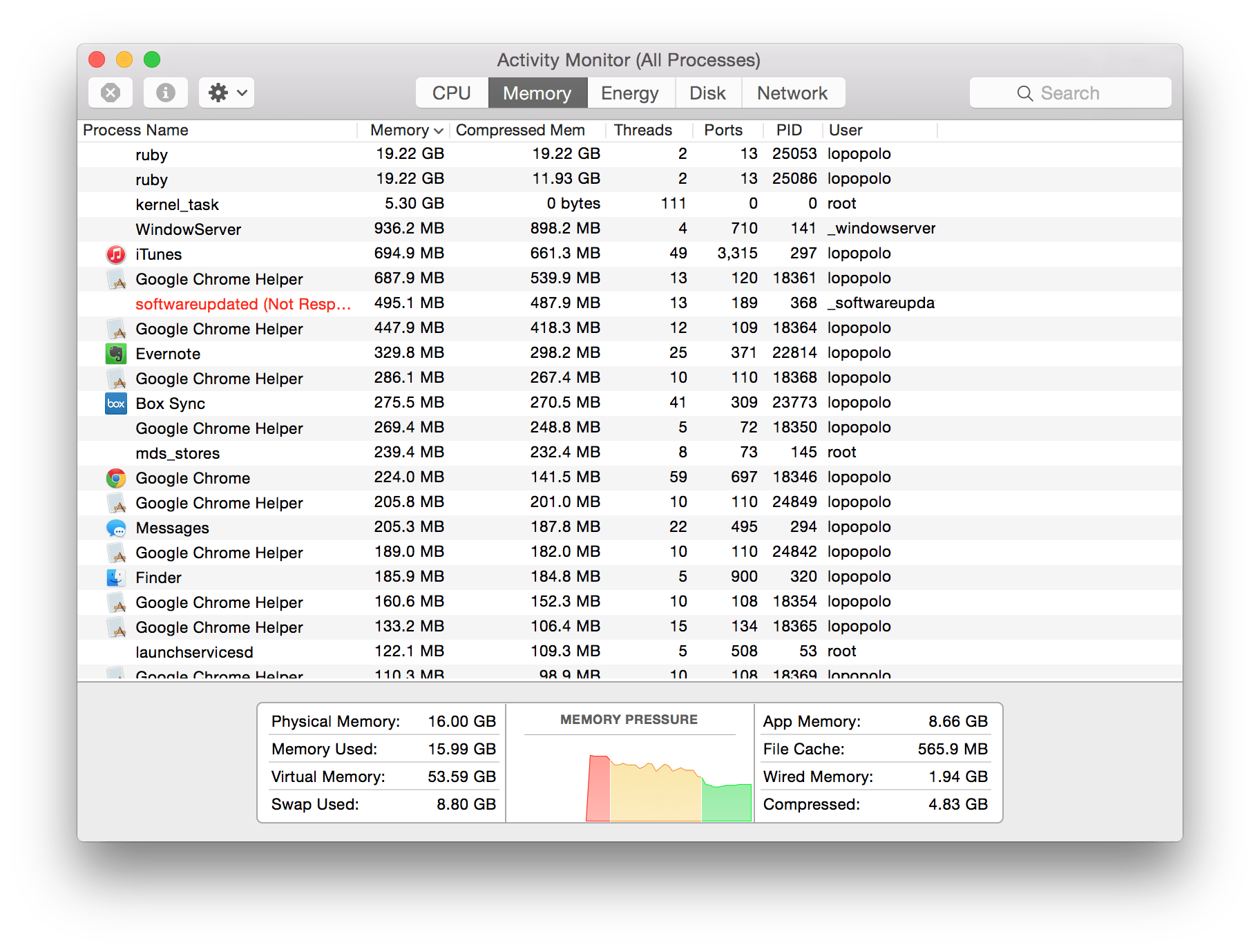Select the Network tab
Image resolution: width=1260 pixels, height=952 pixels.
(x=792, y=93)
